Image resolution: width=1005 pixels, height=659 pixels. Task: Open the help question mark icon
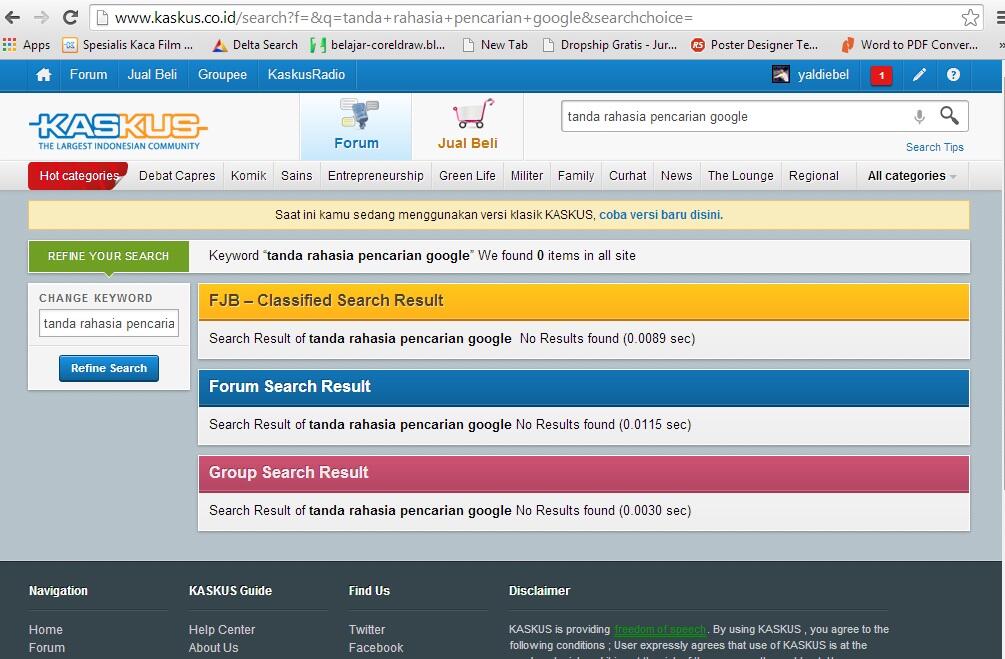pos(953,75)
